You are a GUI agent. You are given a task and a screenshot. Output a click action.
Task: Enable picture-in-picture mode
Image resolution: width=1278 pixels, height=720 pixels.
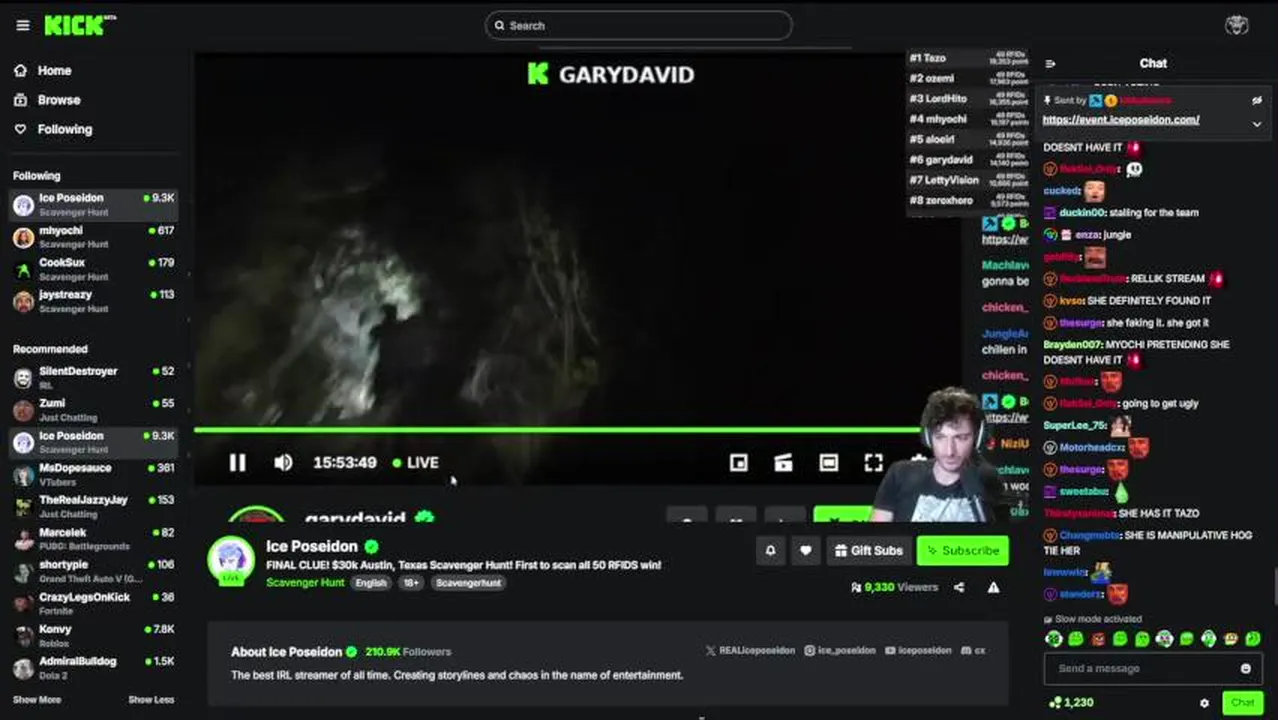click(738, 462)
